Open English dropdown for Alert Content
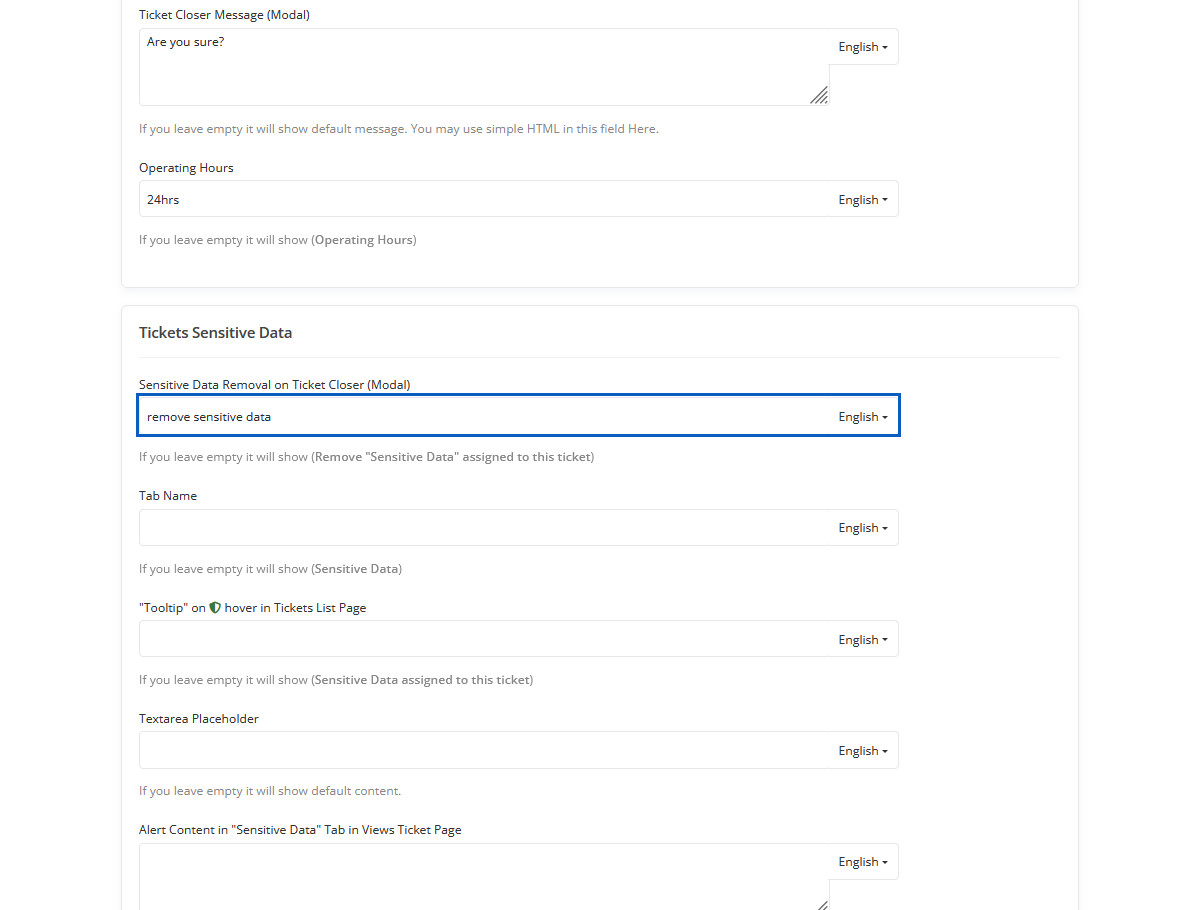Screen dimensions: 1200x910 pyautogui.click(x=863, y=862)
